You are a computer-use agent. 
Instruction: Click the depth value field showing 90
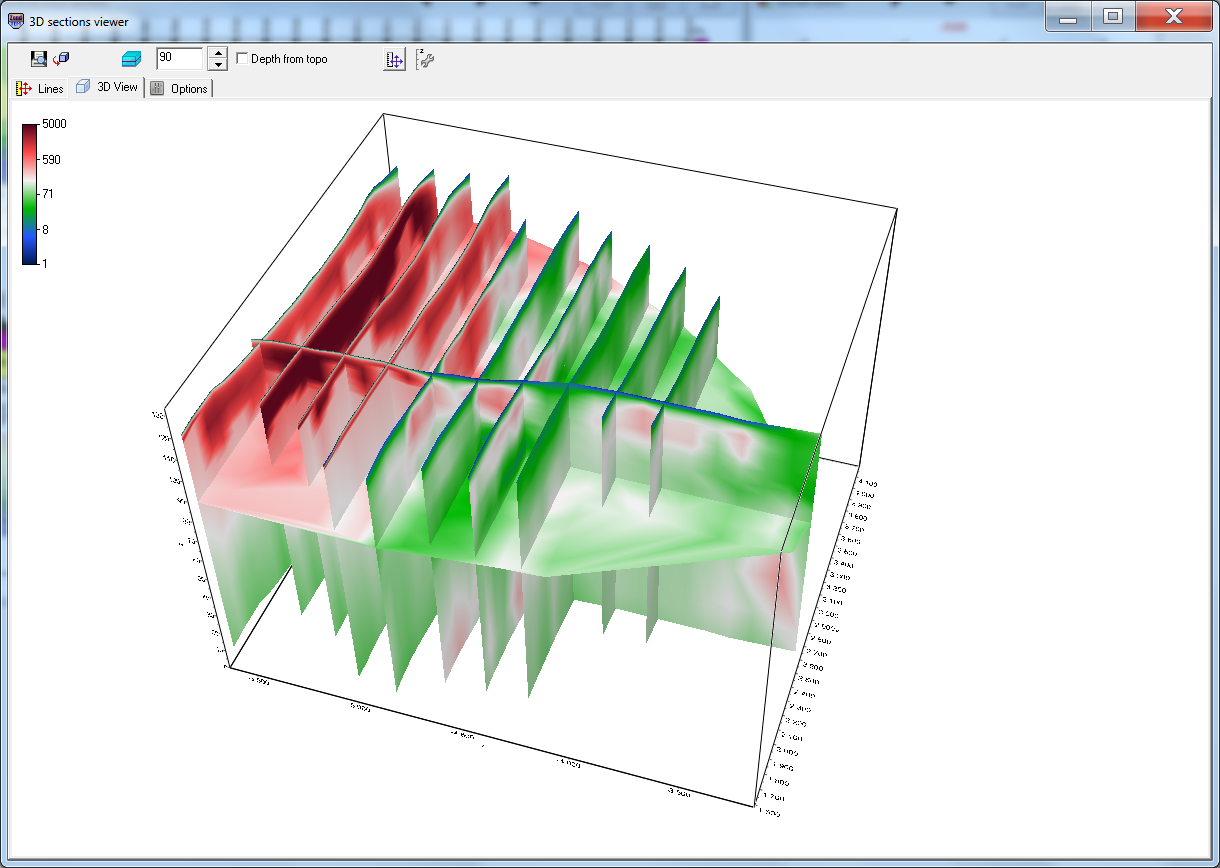(178, 59)
